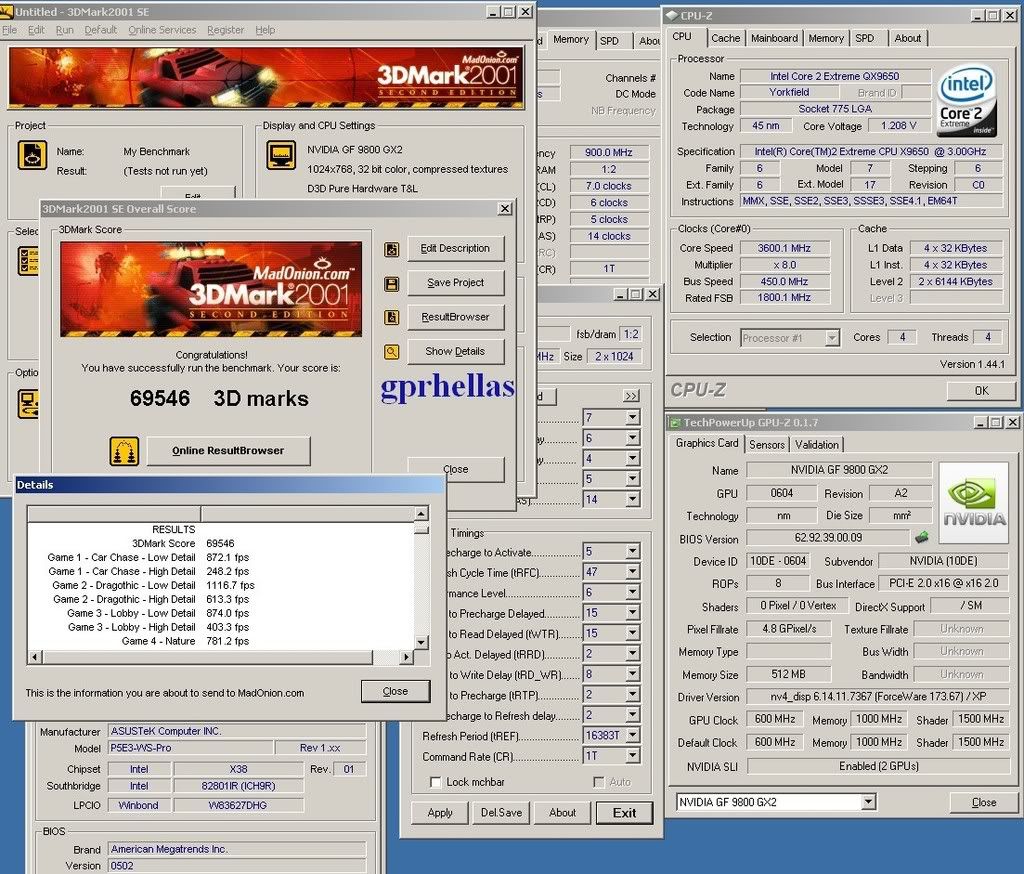
Task: Close the Details dialog with Close button
Action: tap(395, 691)
